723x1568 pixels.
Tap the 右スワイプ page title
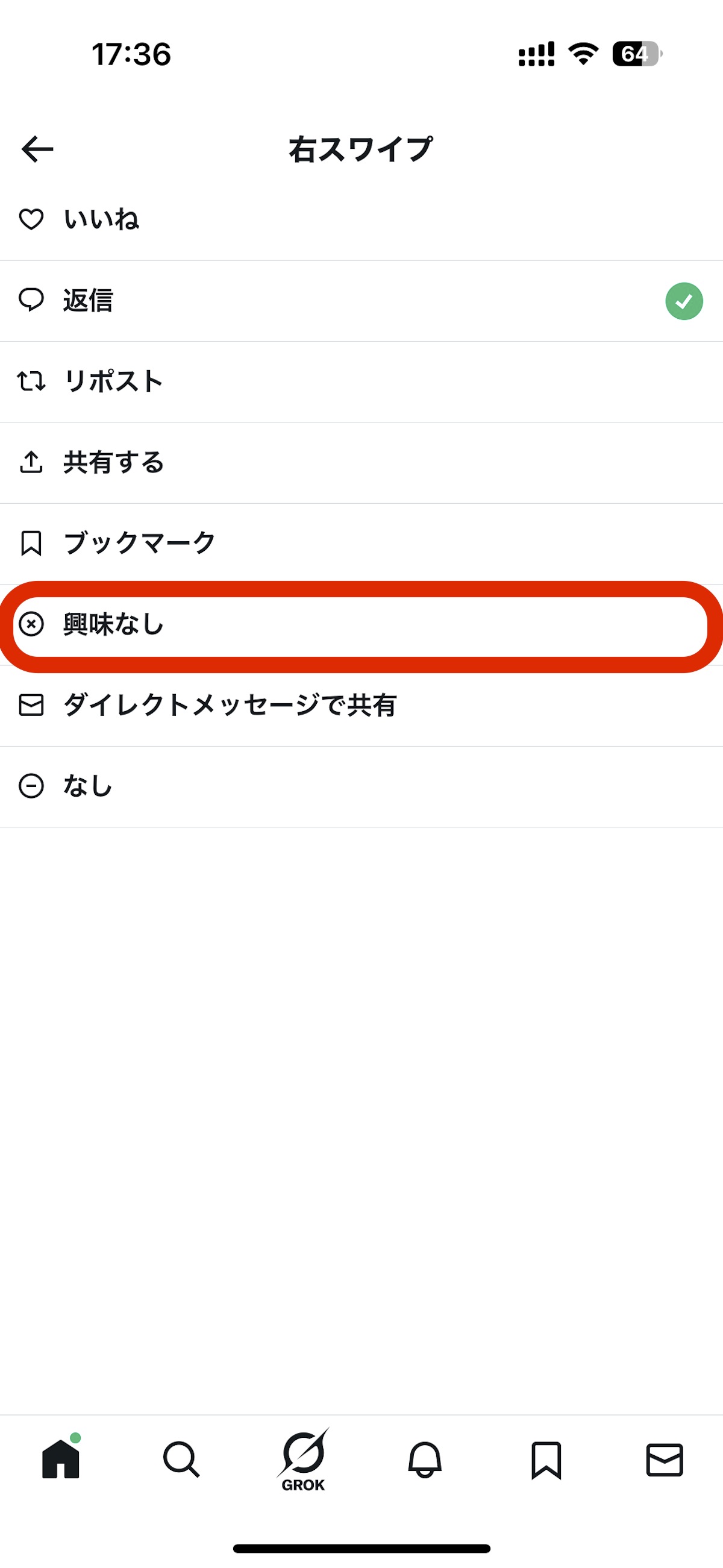(x=360, y=149)
